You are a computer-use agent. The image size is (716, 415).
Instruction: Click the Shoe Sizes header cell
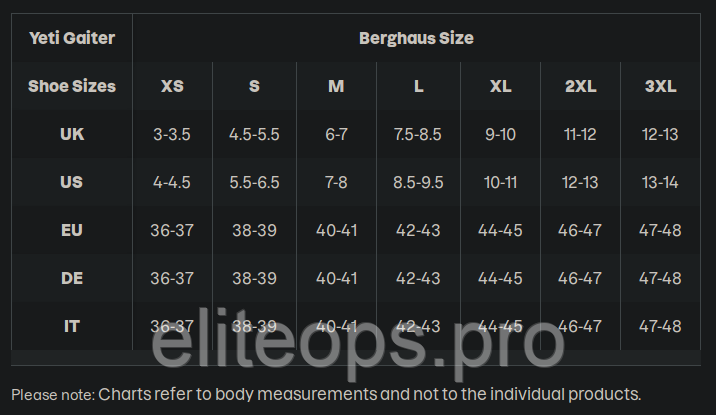pos(72,86)
